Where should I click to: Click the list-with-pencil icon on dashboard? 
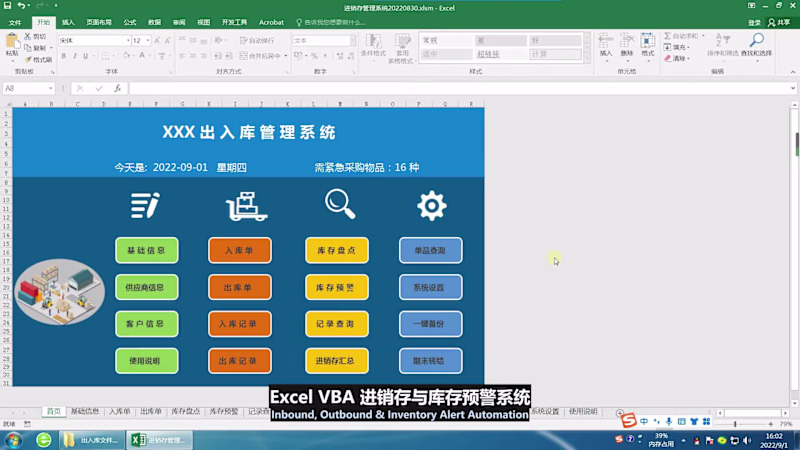tap(145, 206)
